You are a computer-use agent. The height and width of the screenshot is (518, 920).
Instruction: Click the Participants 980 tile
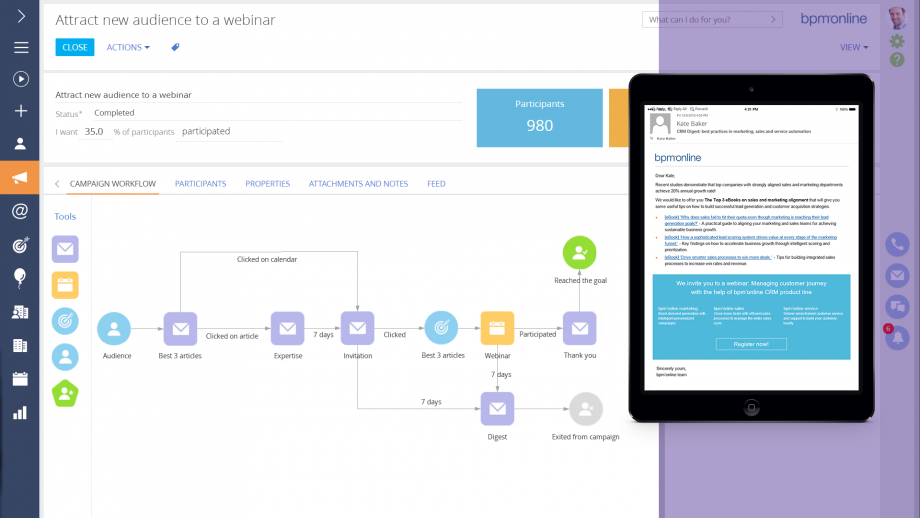point(539,117)
